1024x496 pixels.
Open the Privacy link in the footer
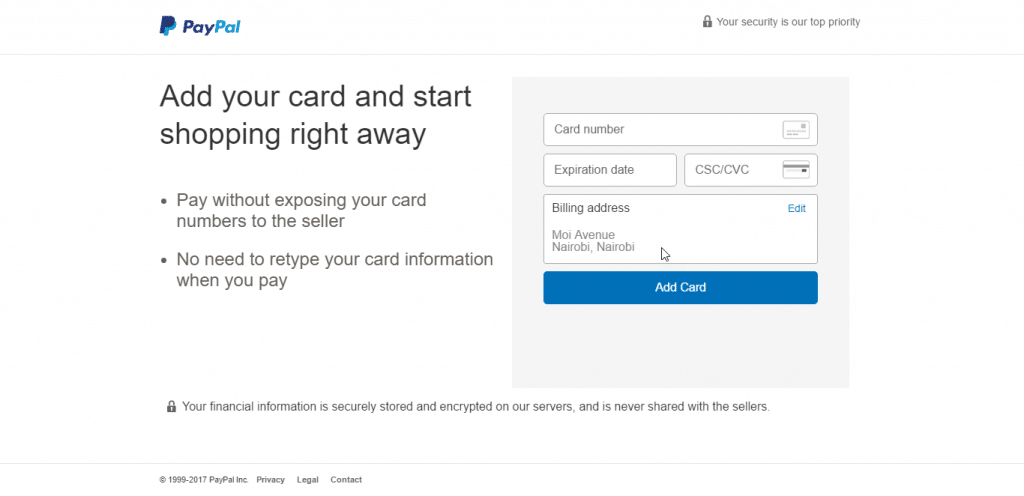(x=270, y=480)
